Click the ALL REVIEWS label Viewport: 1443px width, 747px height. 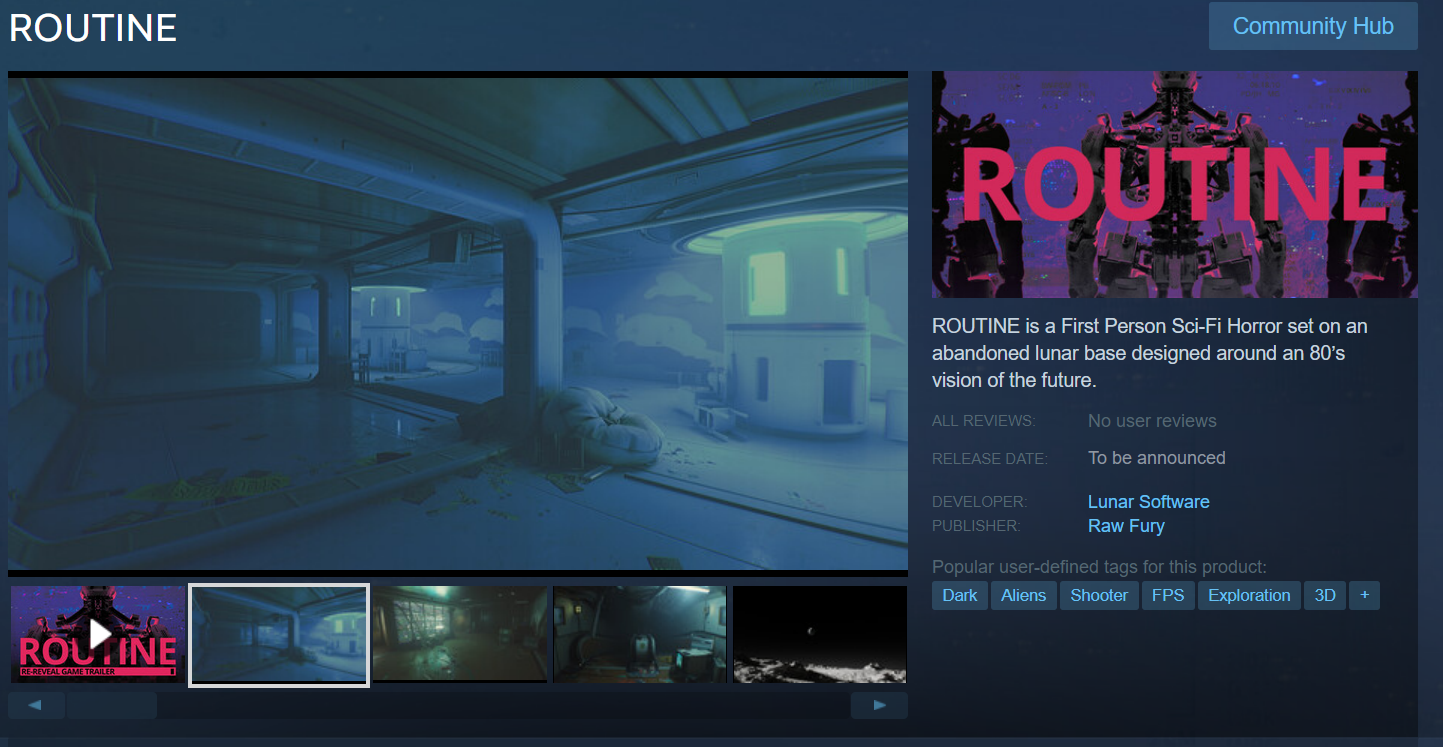983,421
